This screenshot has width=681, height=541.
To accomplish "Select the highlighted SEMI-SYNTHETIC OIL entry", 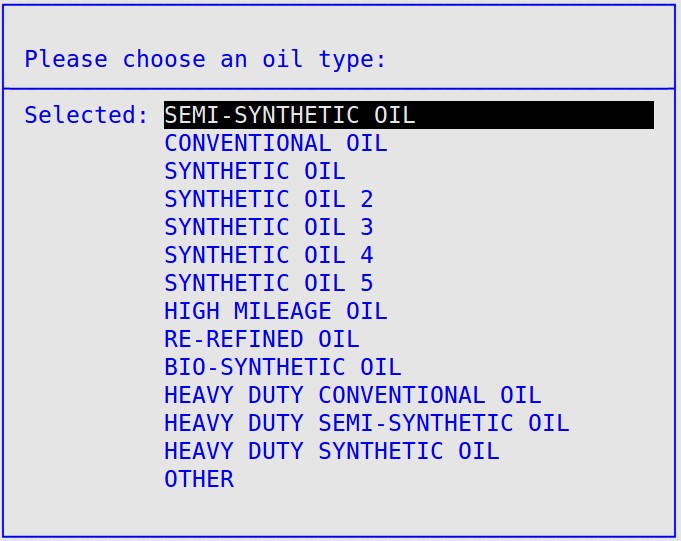I will (x=409, y=115).
